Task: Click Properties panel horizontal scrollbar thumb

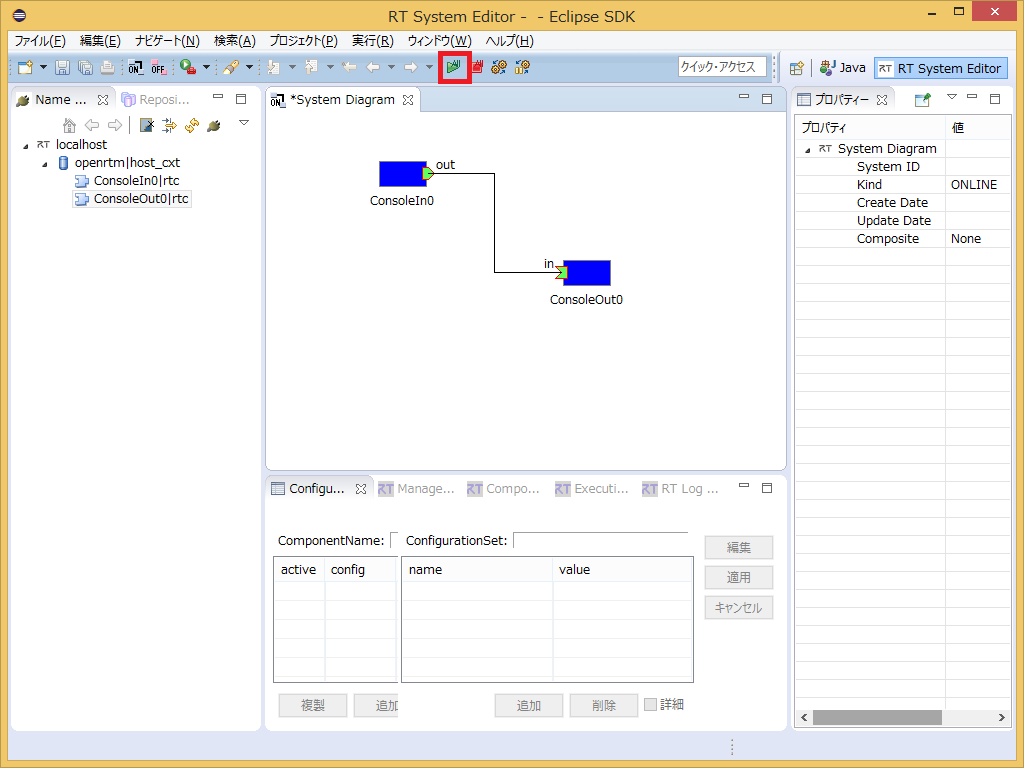Action: click(877, 718)
